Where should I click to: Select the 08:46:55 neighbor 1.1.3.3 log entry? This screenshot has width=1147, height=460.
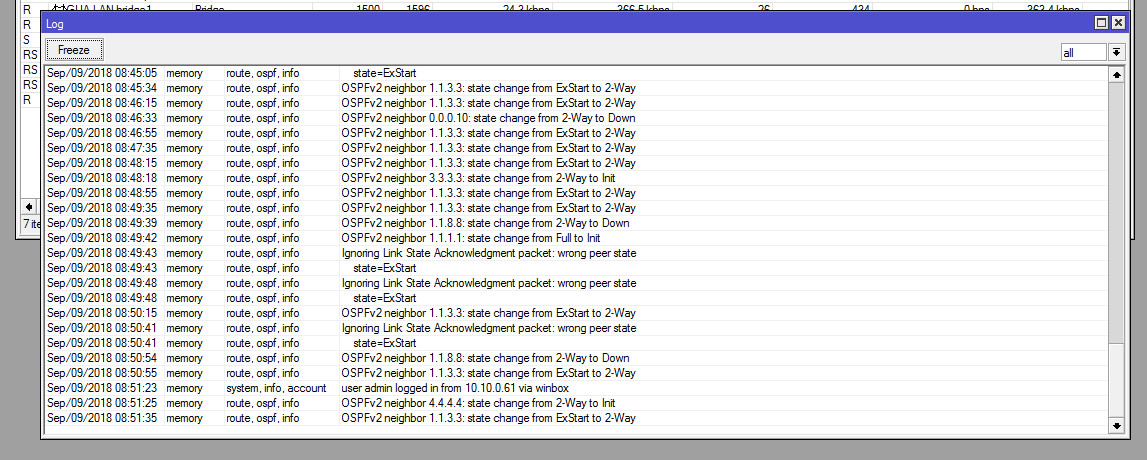point(576,133)
